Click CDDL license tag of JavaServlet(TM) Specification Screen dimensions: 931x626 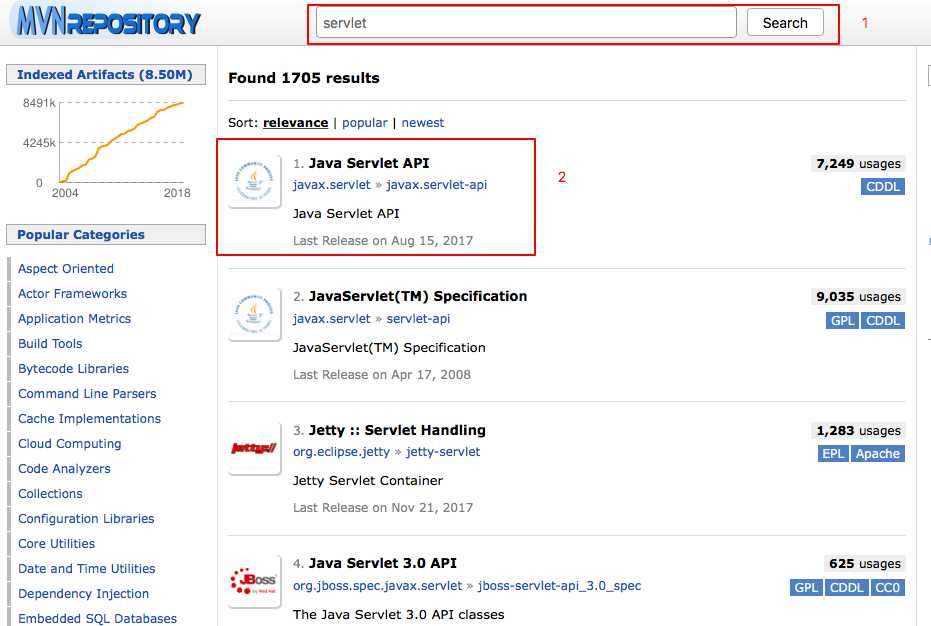(x=882, y=320)
